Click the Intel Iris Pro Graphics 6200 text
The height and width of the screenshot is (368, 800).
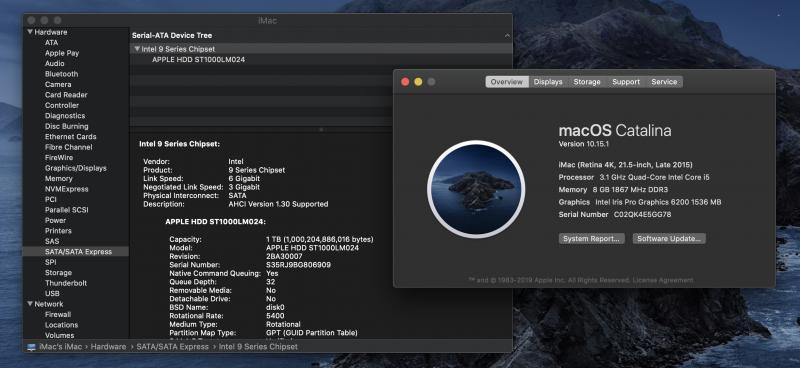[658, 202]
